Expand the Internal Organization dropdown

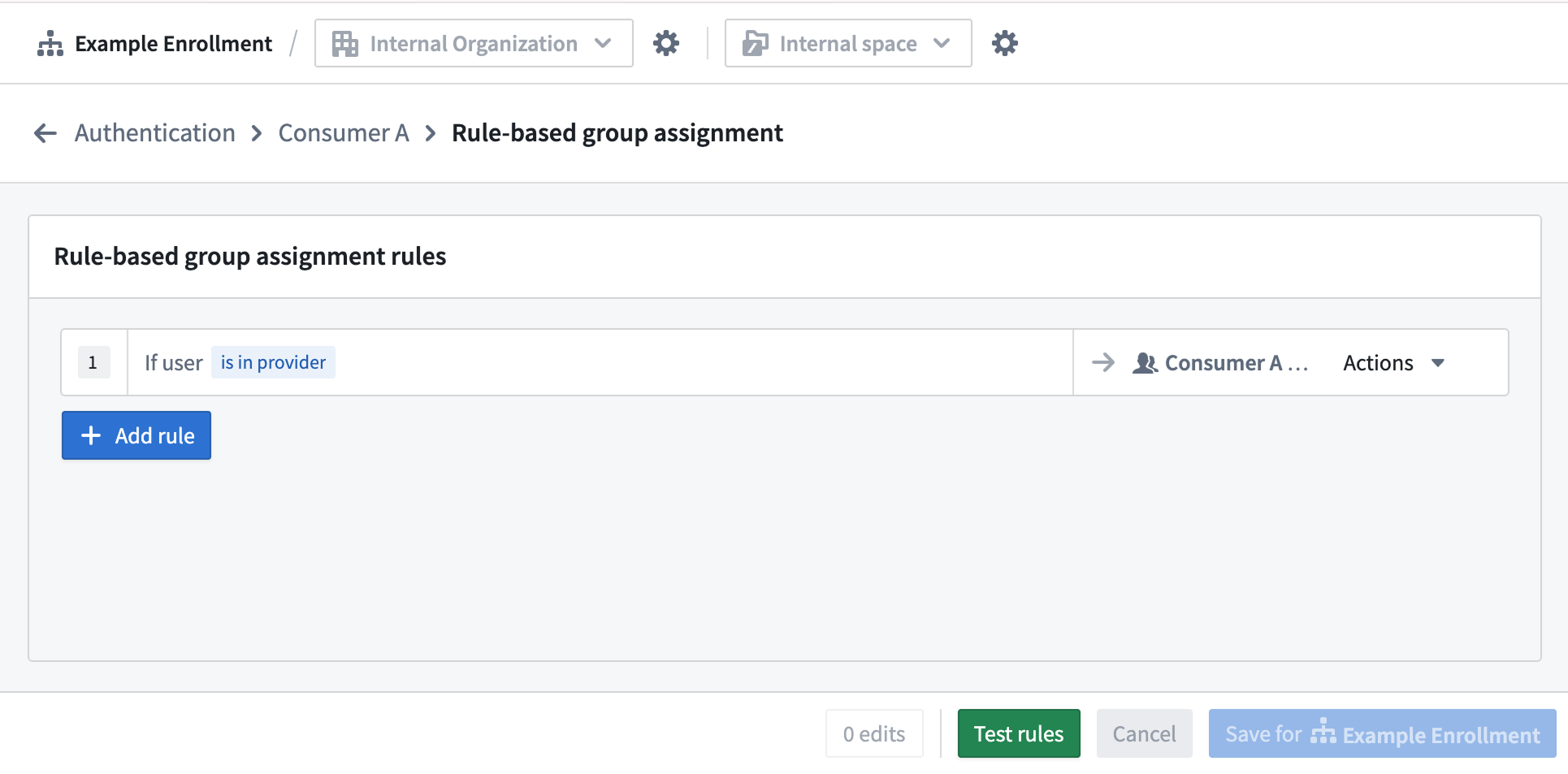pyautogui.click(x=603, y=44)
